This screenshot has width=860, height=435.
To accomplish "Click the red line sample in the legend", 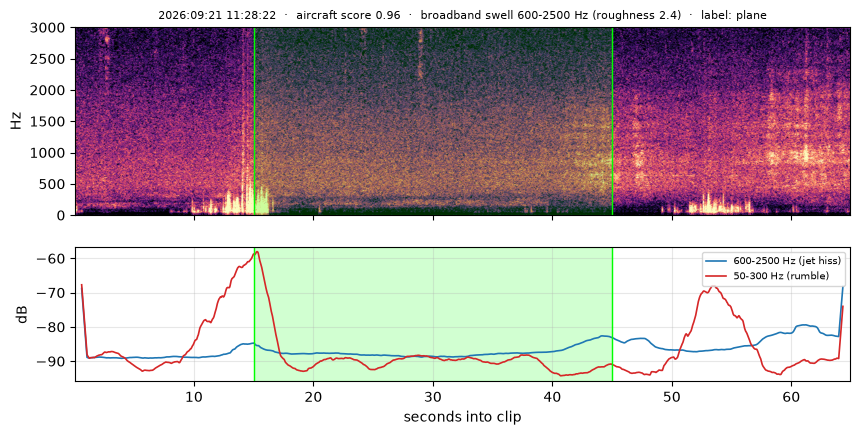I will (x=718, y=276).
